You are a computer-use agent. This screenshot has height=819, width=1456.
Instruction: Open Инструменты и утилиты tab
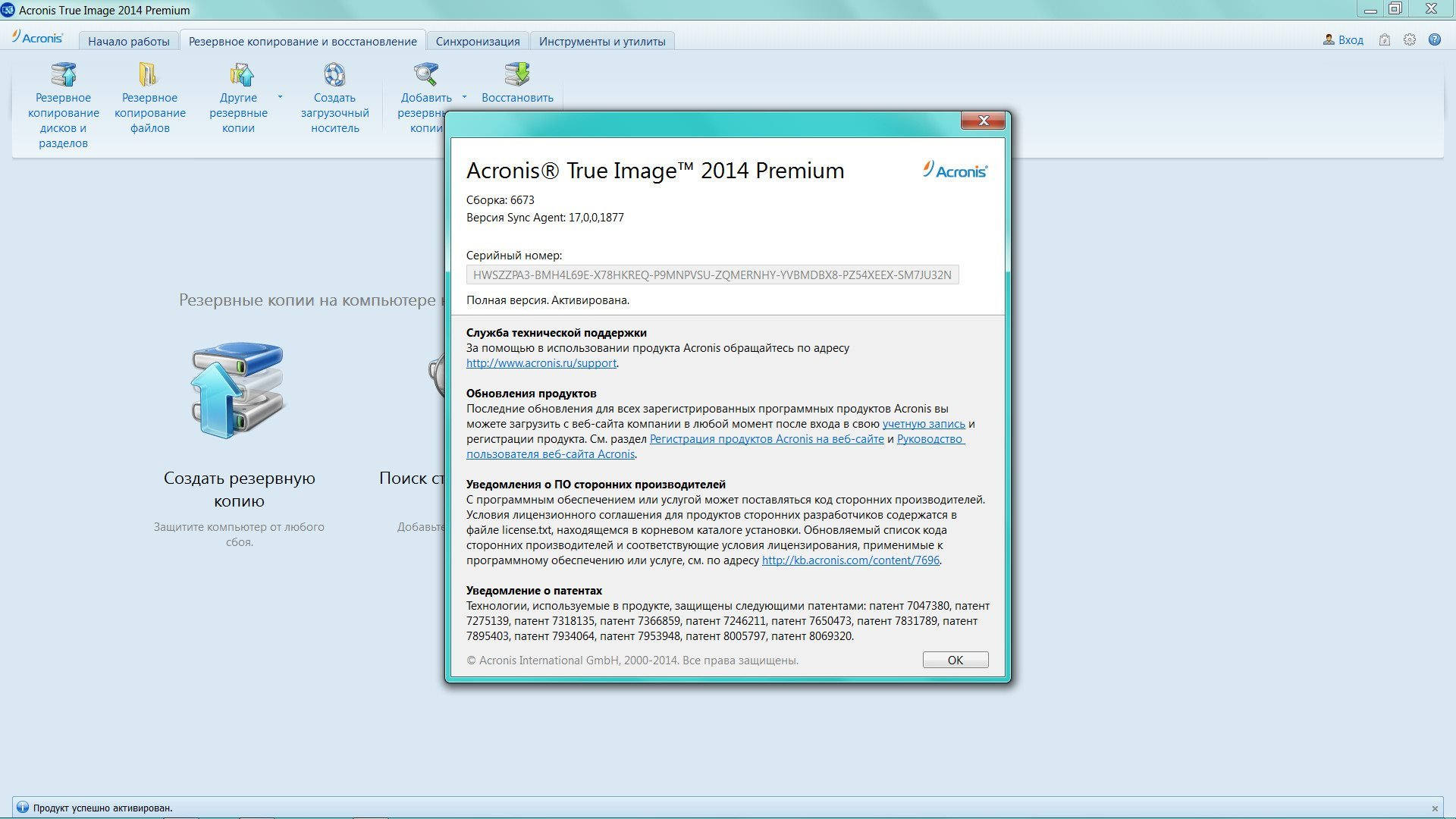tap(602, 41)
